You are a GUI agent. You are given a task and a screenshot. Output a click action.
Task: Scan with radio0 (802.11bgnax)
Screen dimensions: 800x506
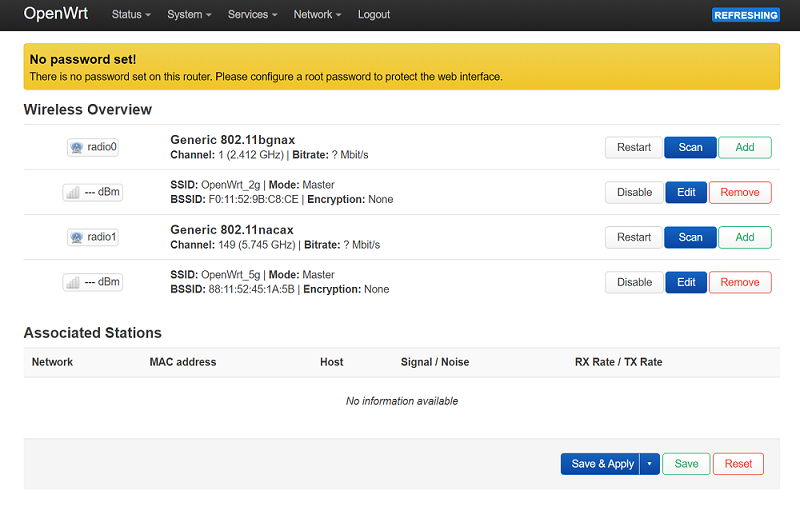click(690, 147)
